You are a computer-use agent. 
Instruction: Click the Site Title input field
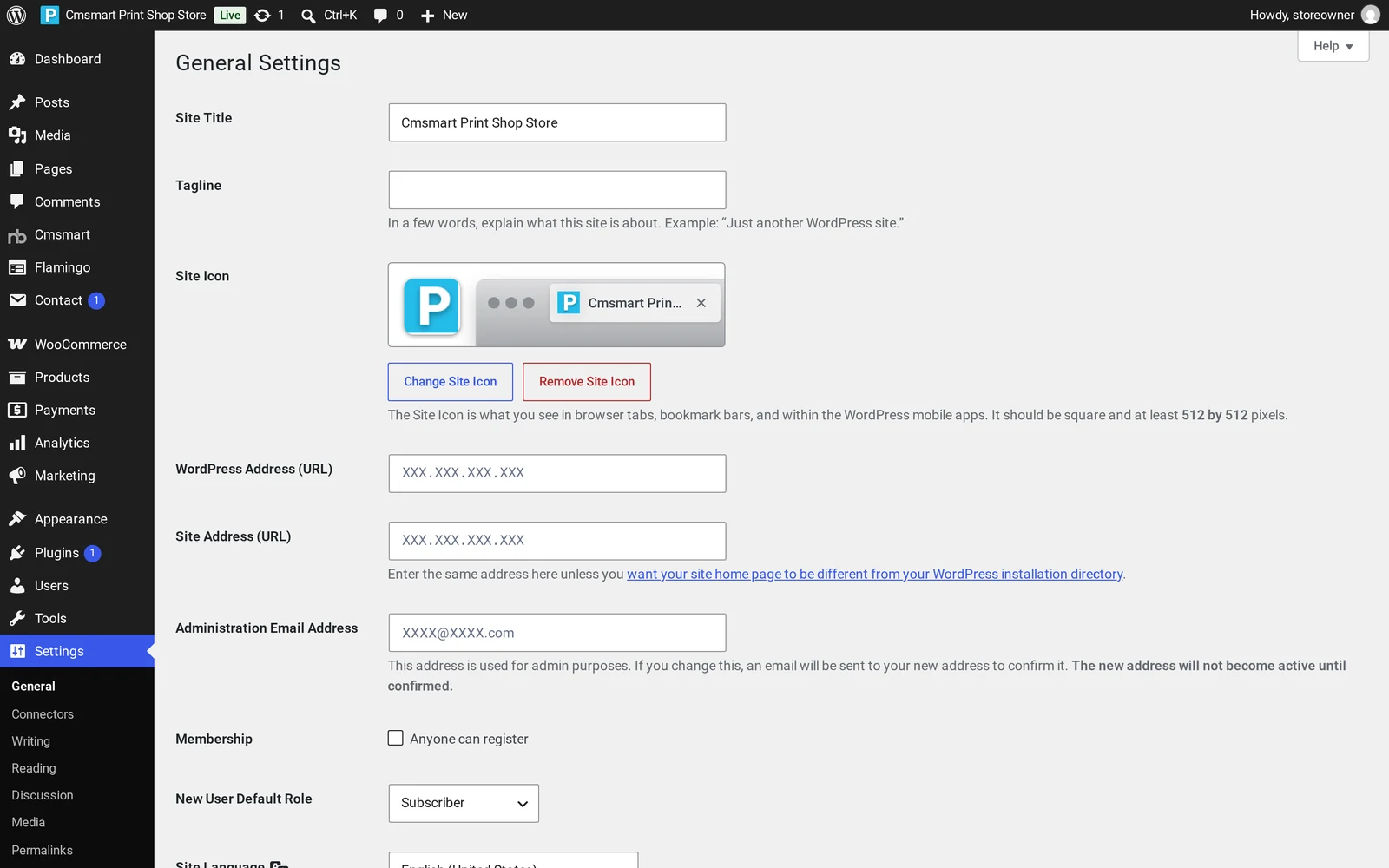[557, 122]
